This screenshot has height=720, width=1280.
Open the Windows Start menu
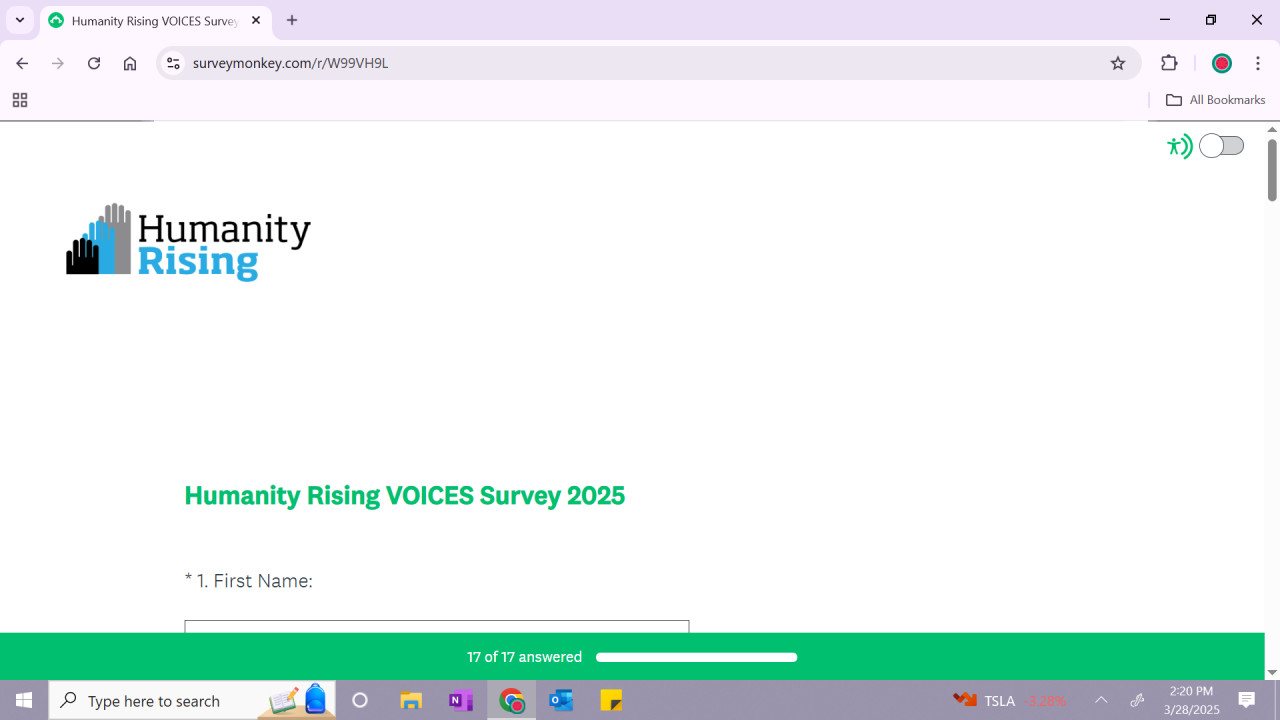tap(24, 700)
